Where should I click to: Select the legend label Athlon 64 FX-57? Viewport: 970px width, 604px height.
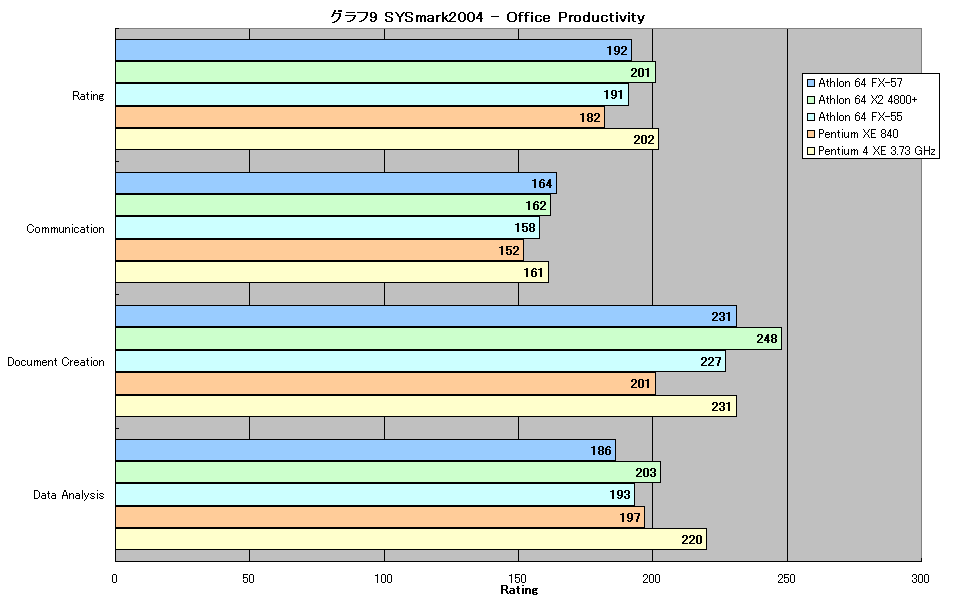860,83
